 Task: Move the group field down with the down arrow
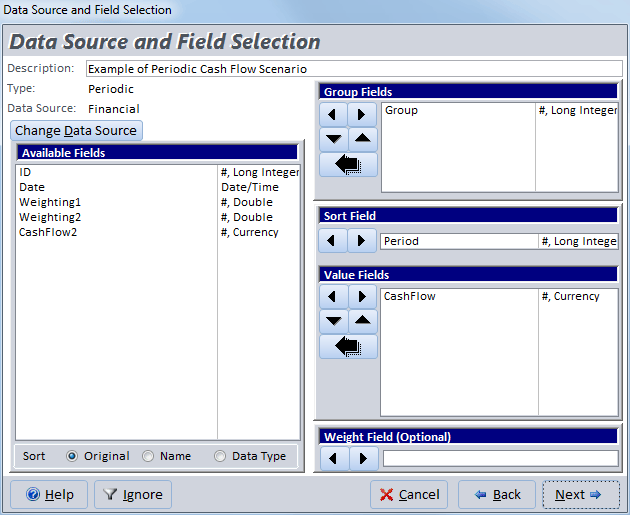coord(334,139)
